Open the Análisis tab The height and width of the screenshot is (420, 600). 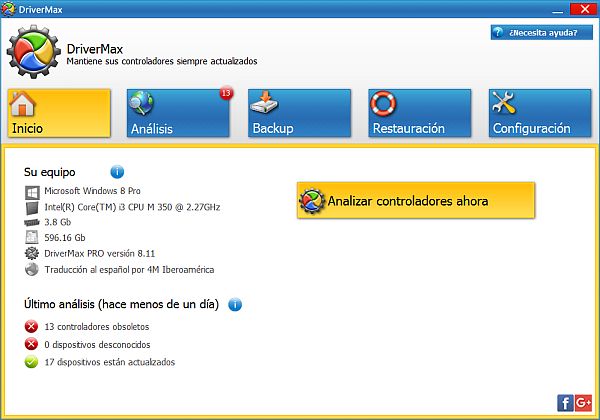click(x=179, y=113)
